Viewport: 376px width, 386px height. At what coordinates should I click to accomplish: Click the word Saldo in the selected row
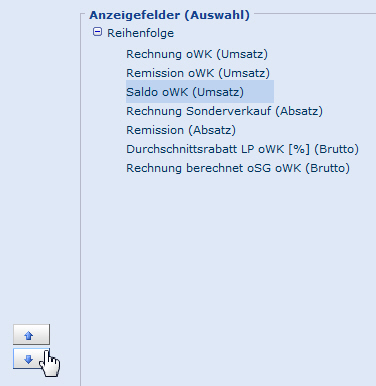pyautogui.click(x=142, y=92)
